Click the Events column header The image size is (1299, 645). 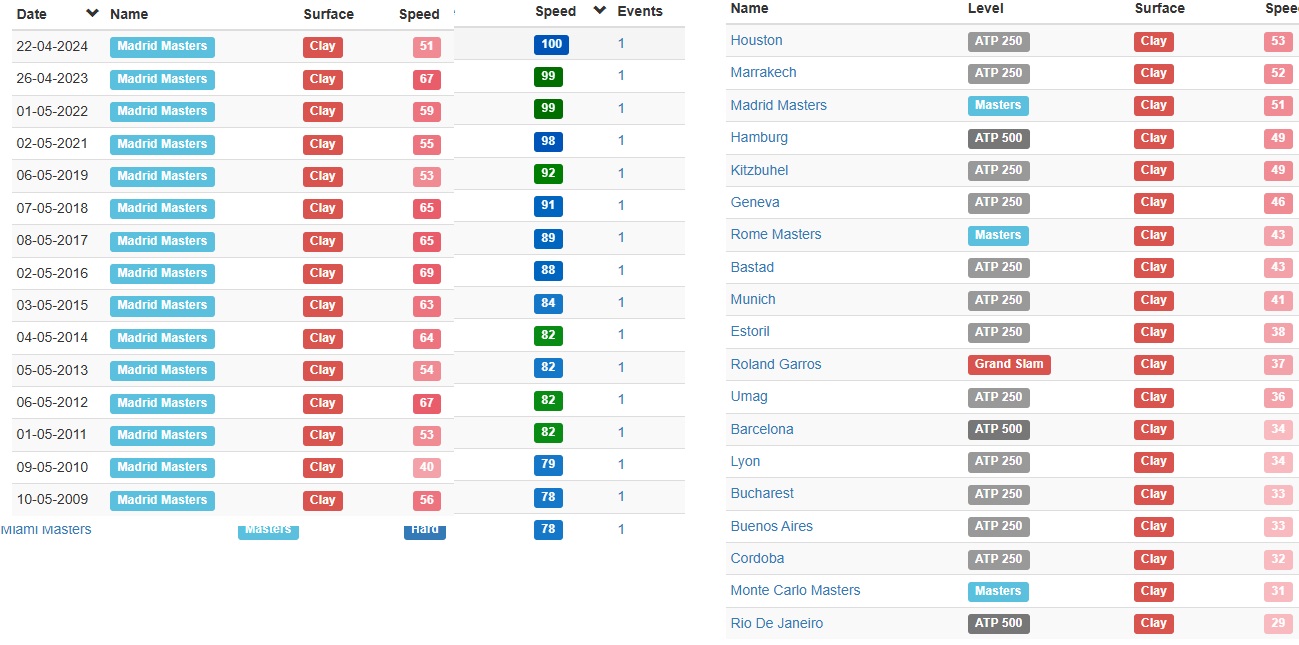(640, 11)
